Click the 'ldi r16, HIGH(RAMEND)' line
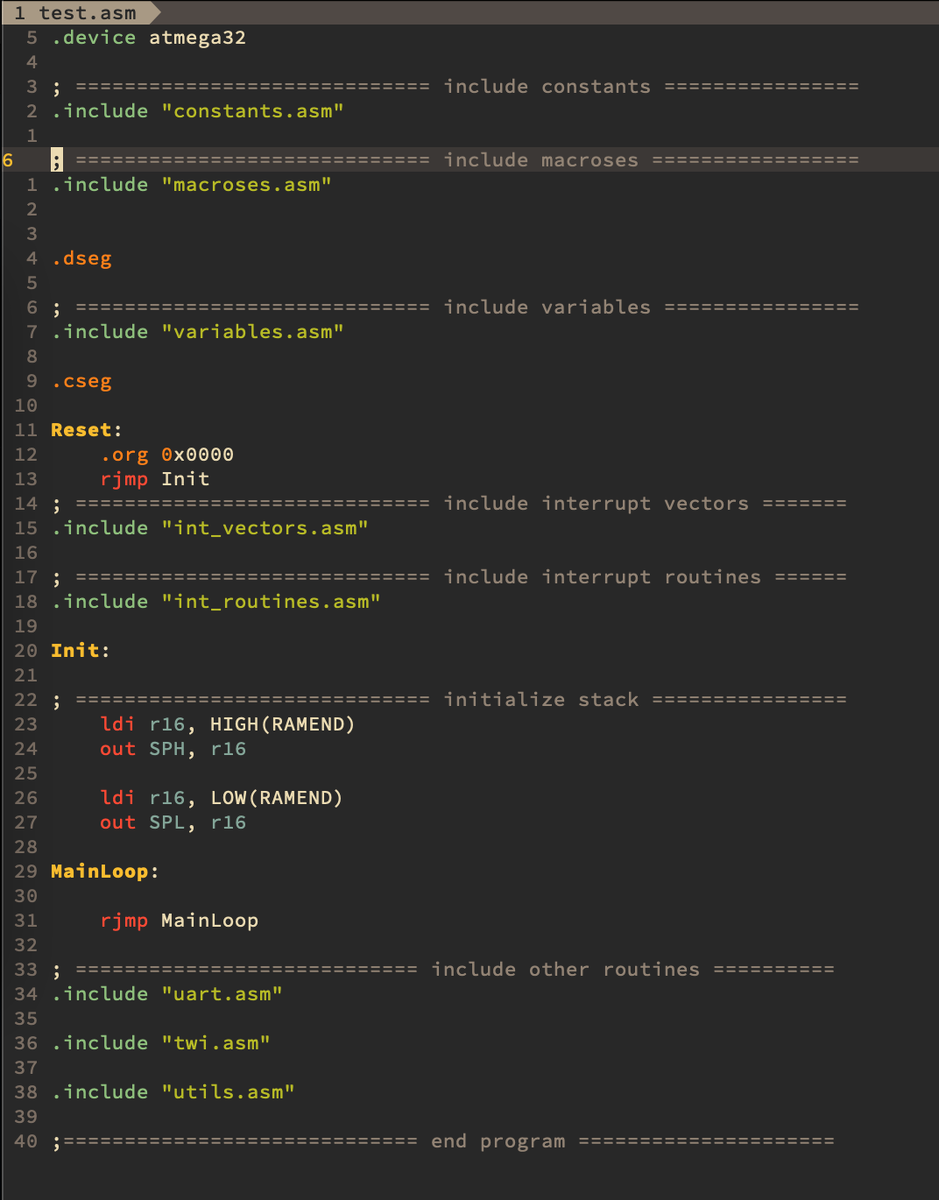Viewport: 939px width, 1200px height. [228, 724]
